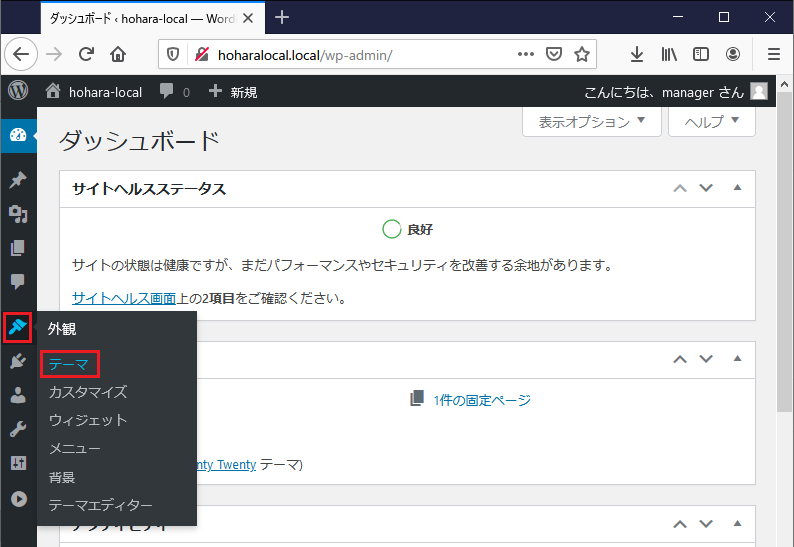The width and height of the screenshot is (794, 547).
Task: Move サイトヘルスステータス panel down
Action: click(706, 188)
